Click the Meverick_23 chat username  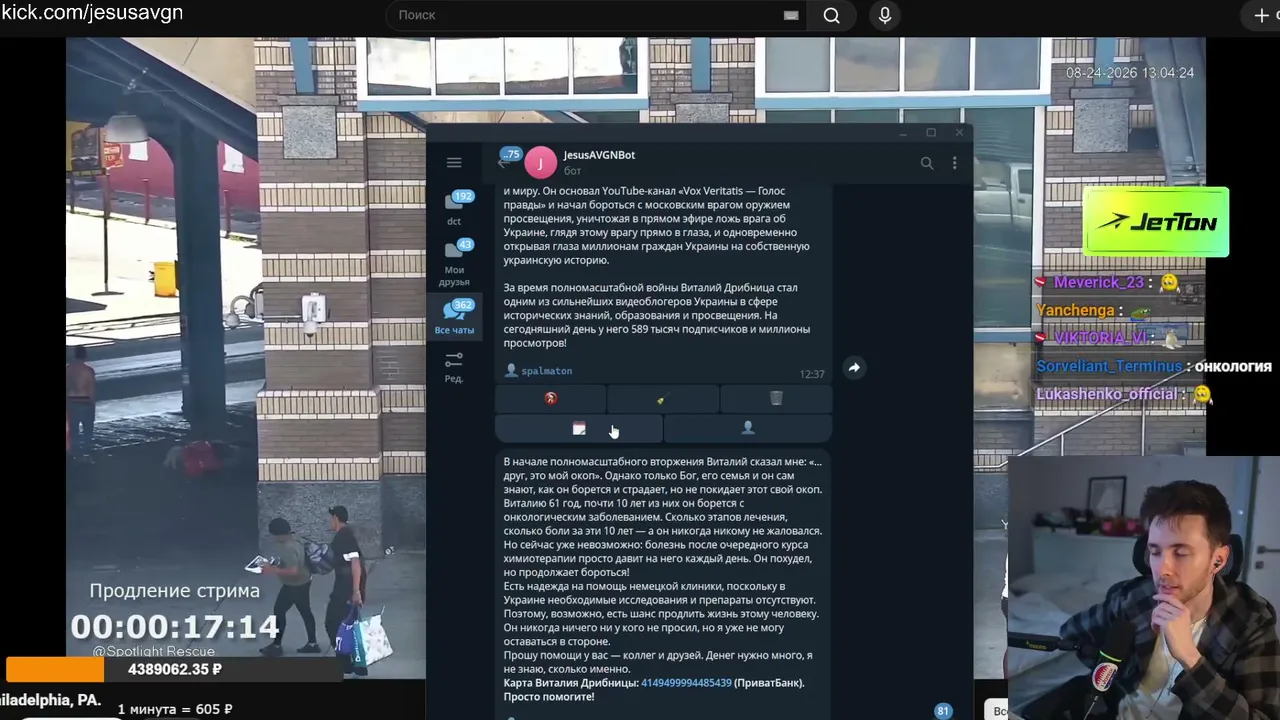pos(1098,283)
